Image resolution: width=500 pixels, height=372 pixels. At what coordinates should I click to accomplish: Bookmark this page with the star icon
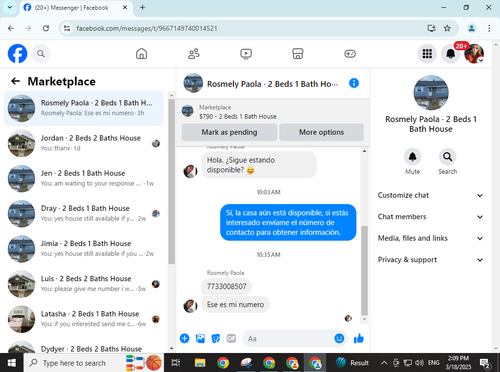point(447,28)
